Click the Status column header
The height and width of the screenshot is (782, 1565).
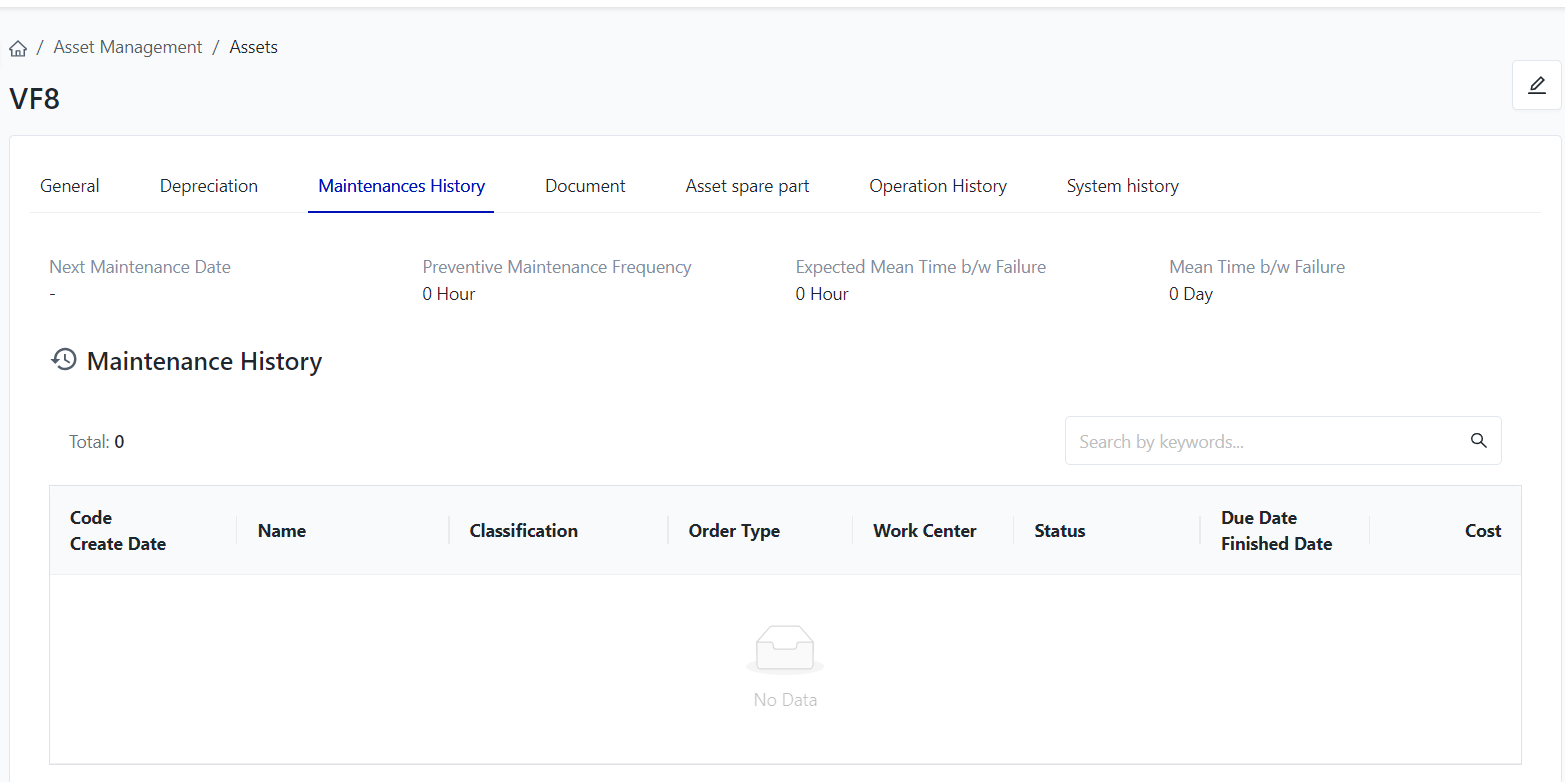click(x=1059, y=531)
